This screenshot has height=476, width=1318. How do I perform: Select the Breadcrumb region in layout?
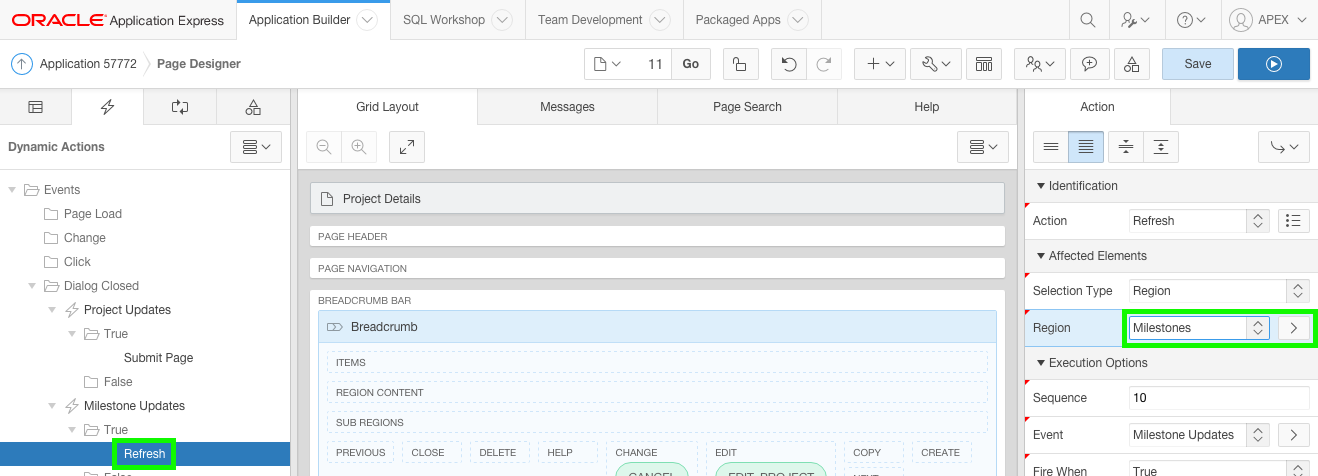click(x=657, y=327)
